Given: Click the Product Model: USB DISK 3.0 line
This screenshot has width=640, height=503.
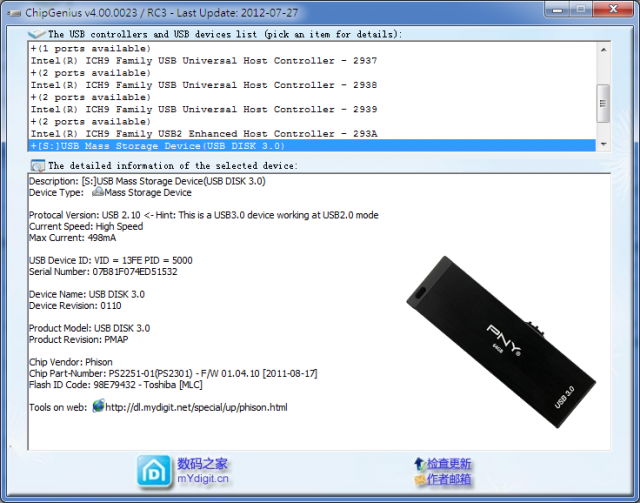Looking at the screenshot, I should 89,328.
